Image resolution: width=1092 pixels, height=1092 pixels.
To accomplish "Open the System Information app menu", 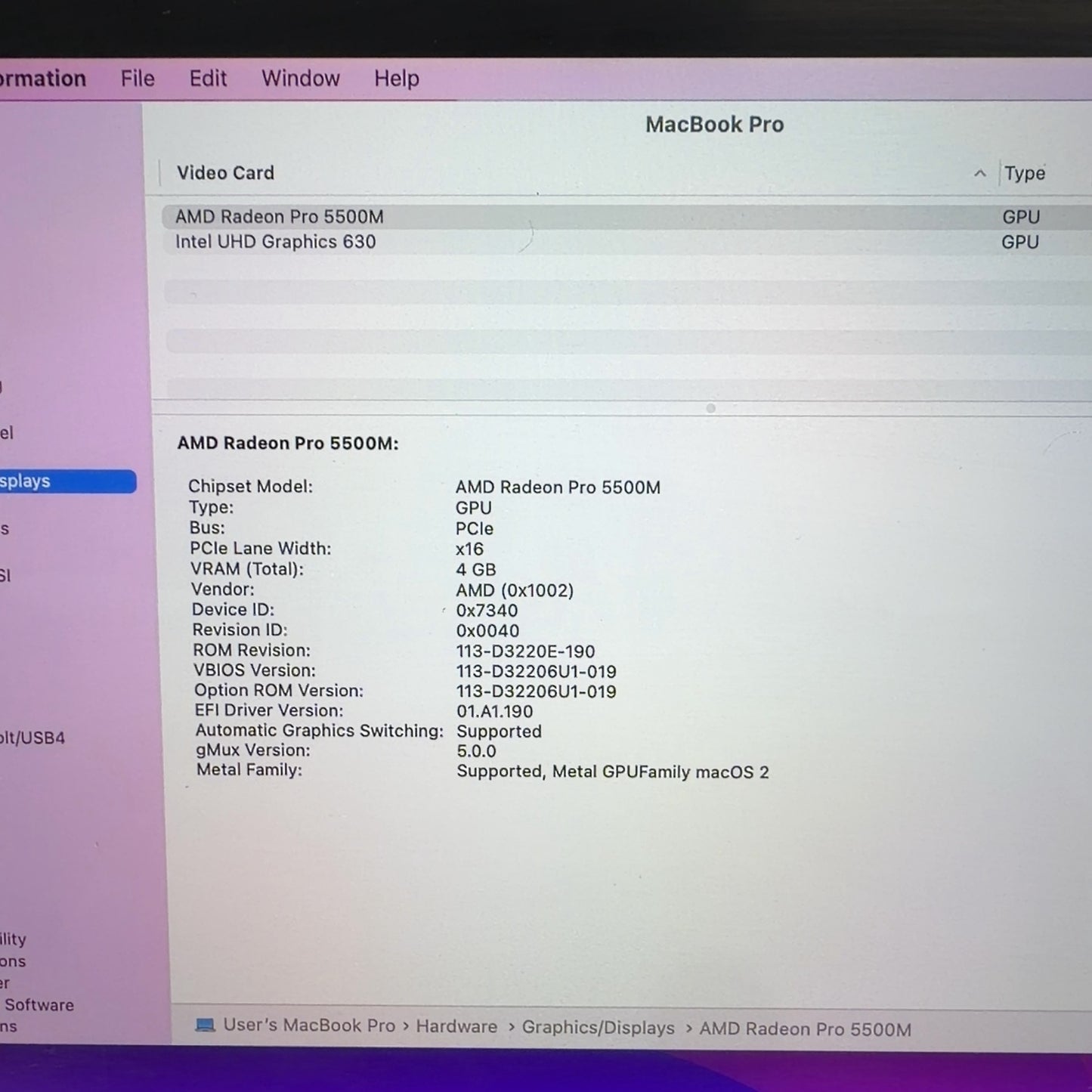I will 43,79.
